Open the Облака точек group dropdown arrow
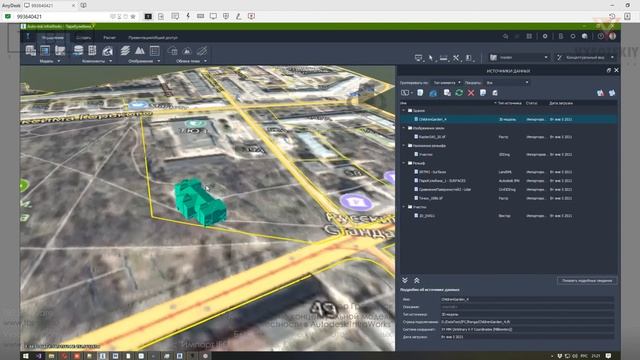The width and height of the screenshot is (640, 360). tap(205, 61)
